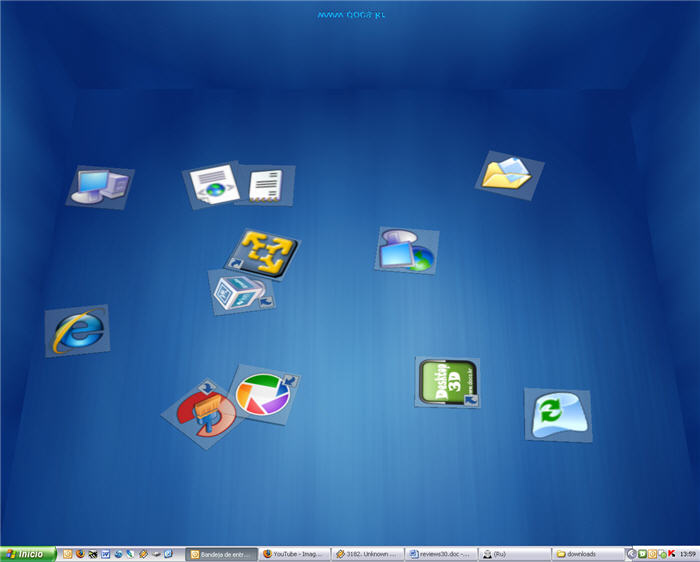
Task: Click green D system tray icon
Action: 642,554
